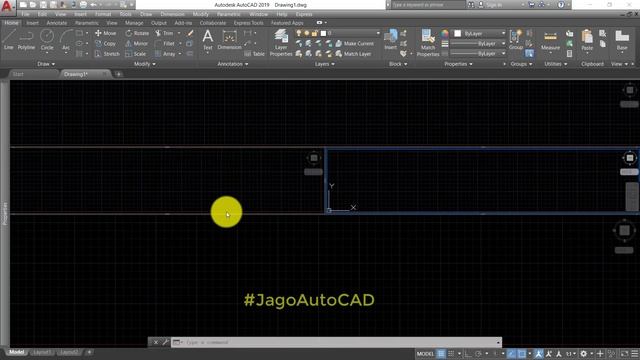
Task: Click the Paste button
Action: click(x=587, y=40)
